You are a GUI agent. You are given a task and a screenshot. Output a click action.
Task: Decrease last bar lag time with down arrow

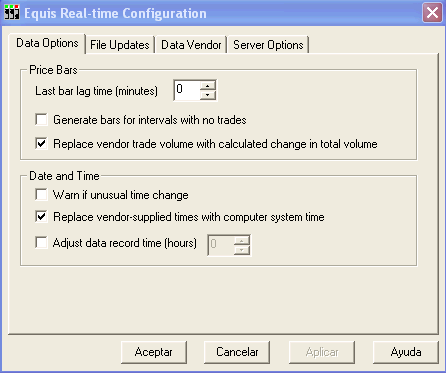click(x=208, y=95)
